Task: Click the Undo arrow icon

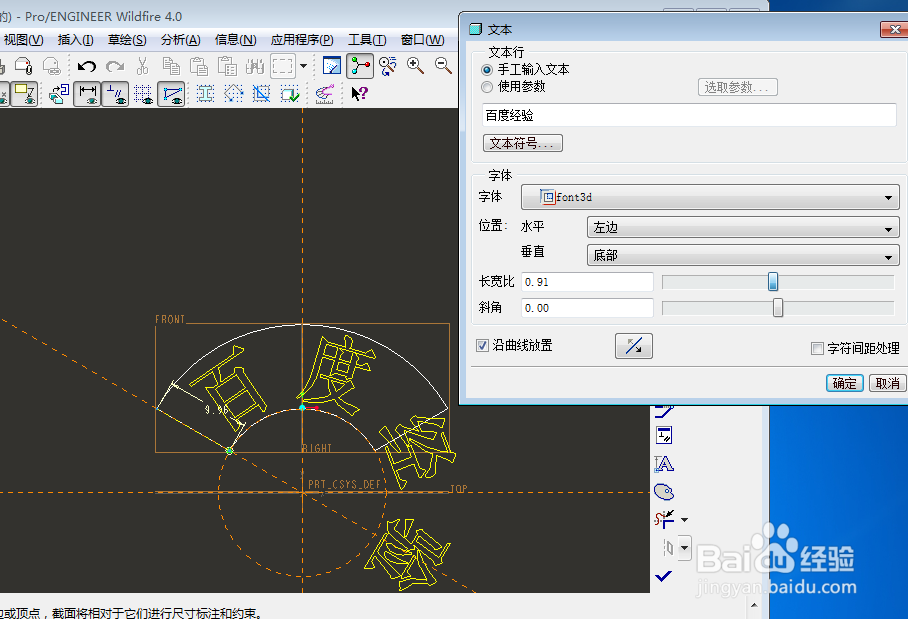Action: [x=86, y=66]
